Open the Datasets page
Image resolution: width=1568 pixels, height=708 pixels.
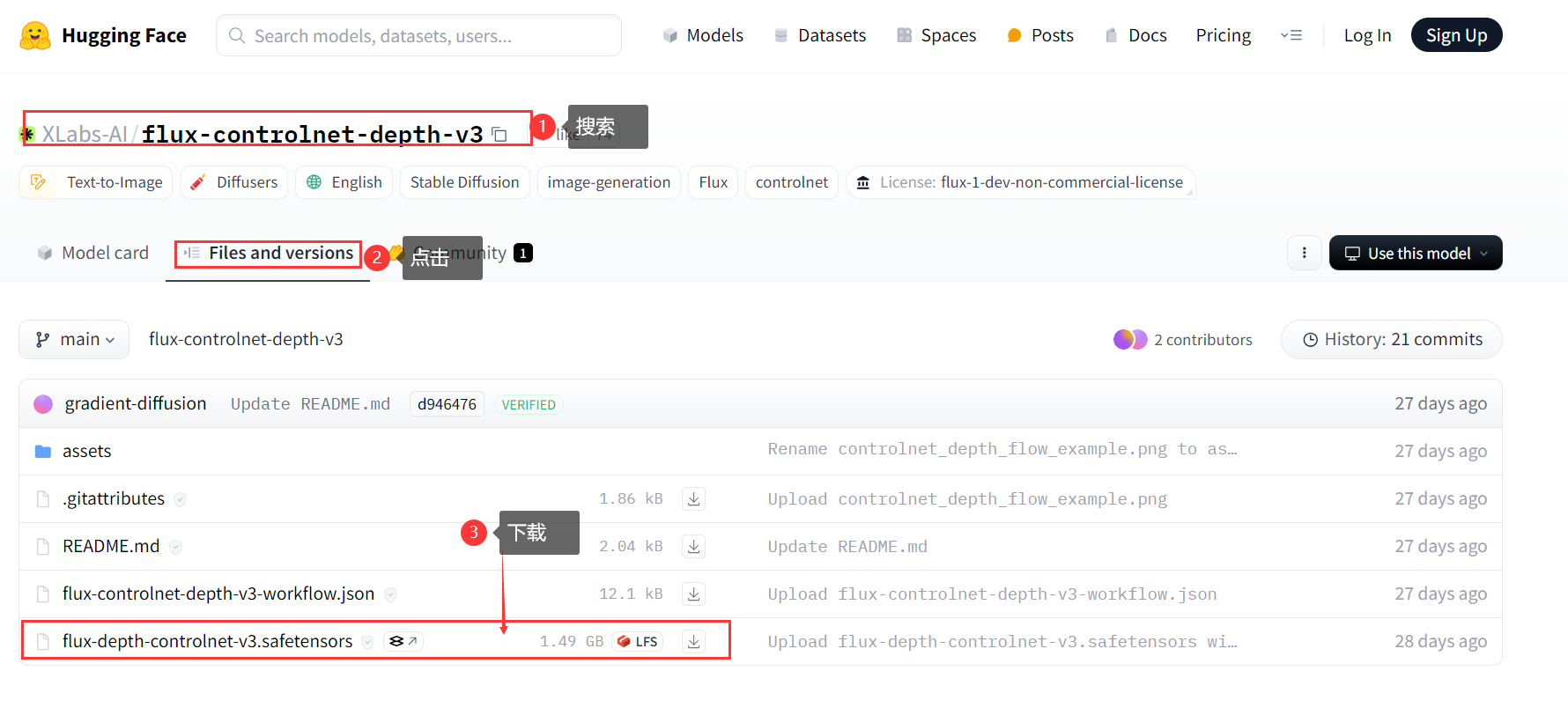[820, 35]
